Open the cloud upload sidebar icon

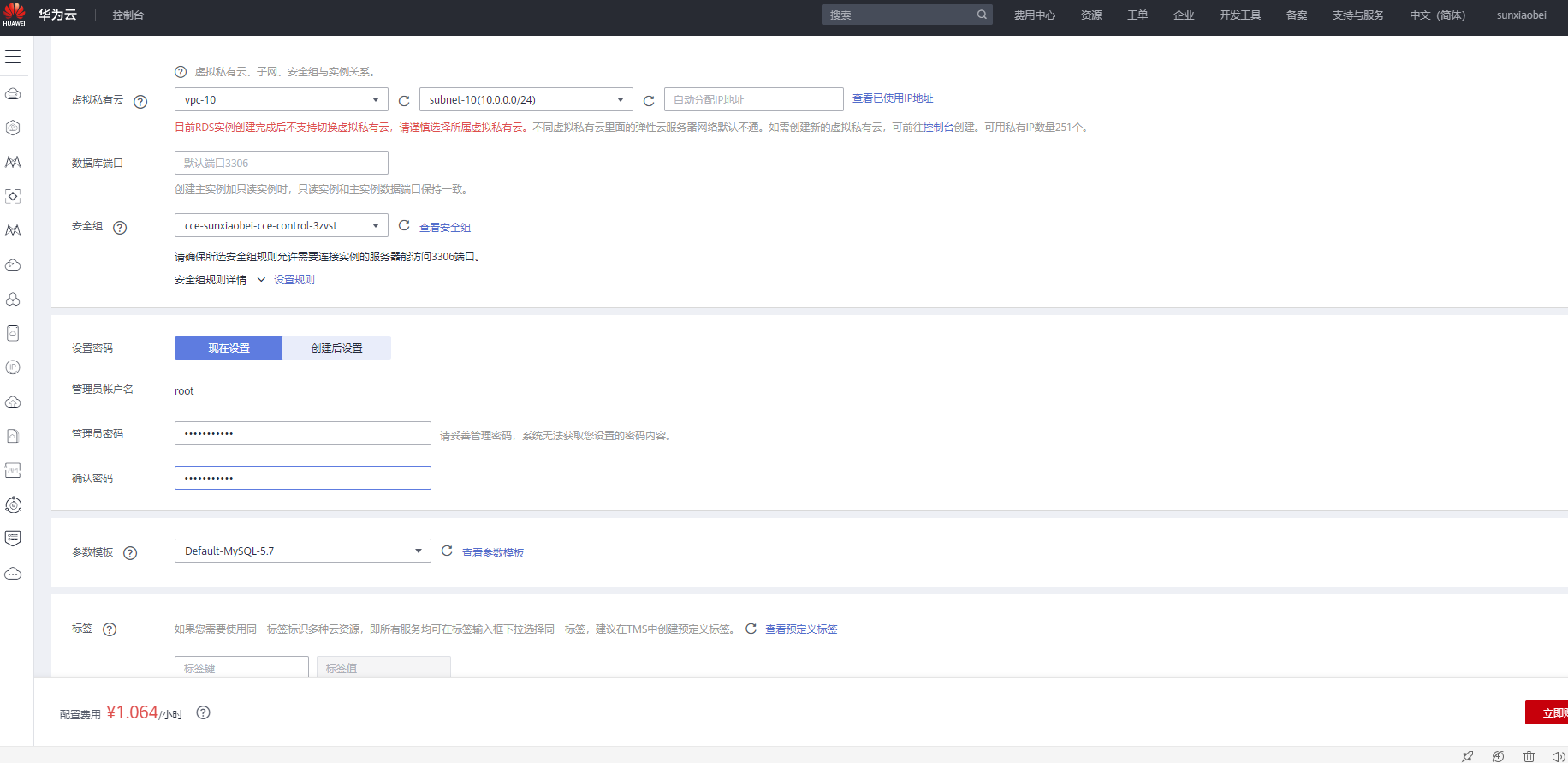click(13, 402)
